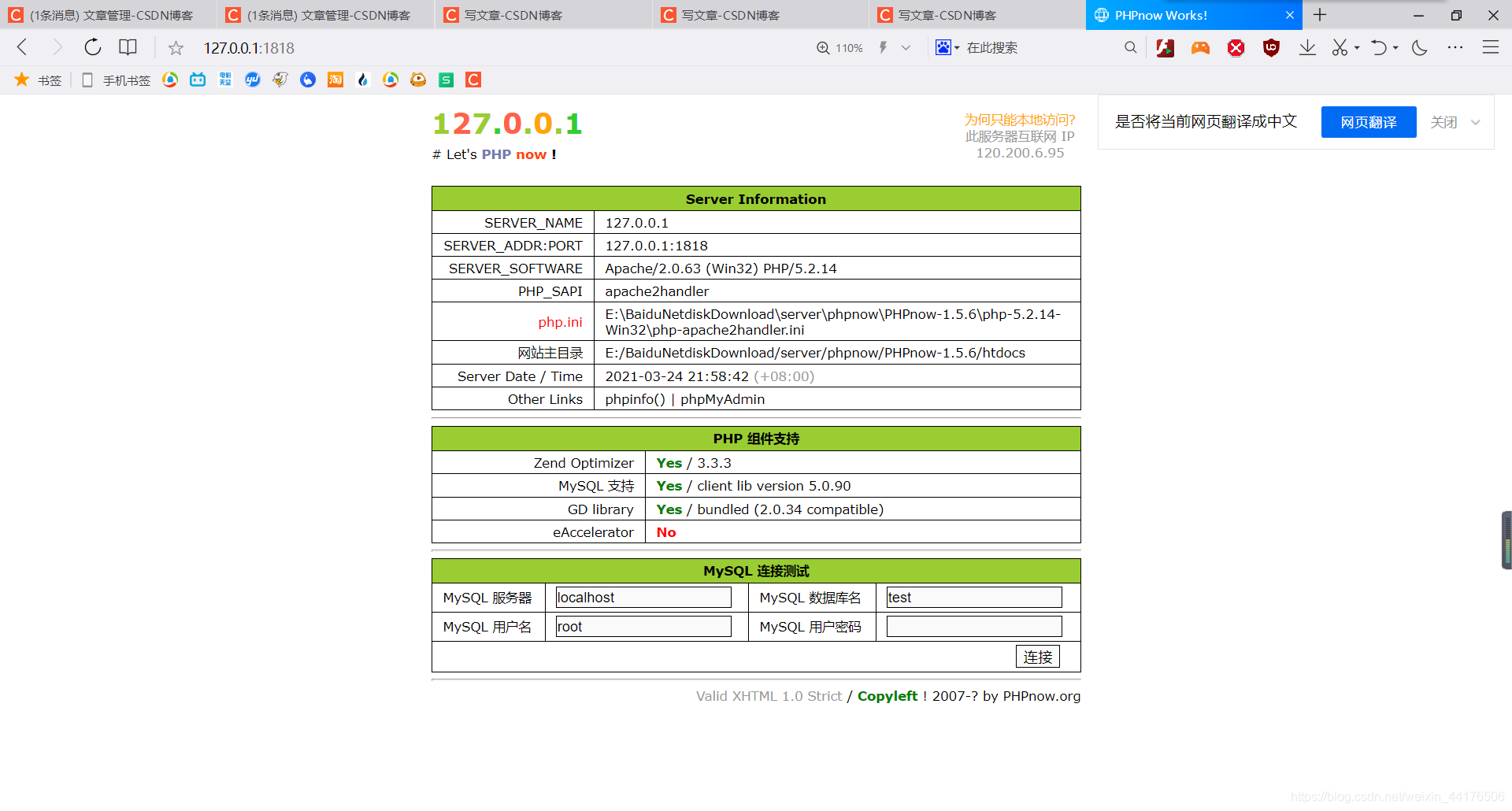Open a new tab with plus button

click(1320, 15)
